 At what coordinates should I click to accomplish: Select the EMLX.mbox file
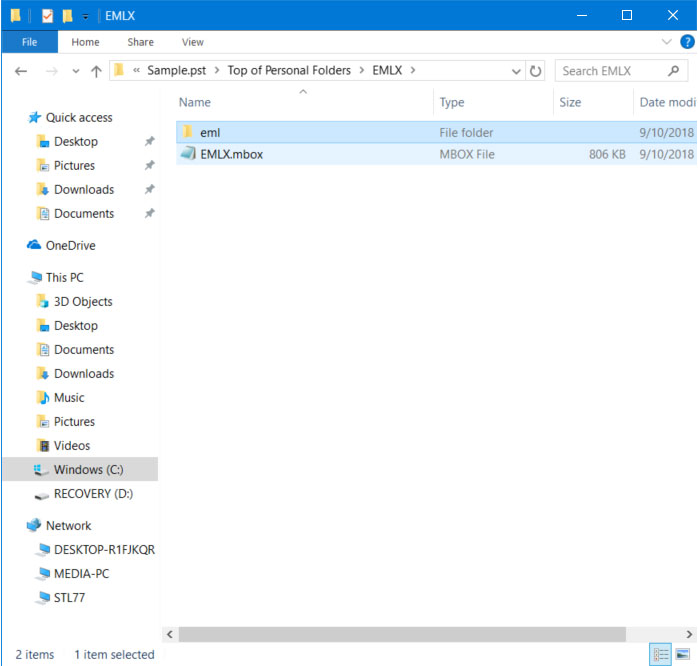point(436,154)
